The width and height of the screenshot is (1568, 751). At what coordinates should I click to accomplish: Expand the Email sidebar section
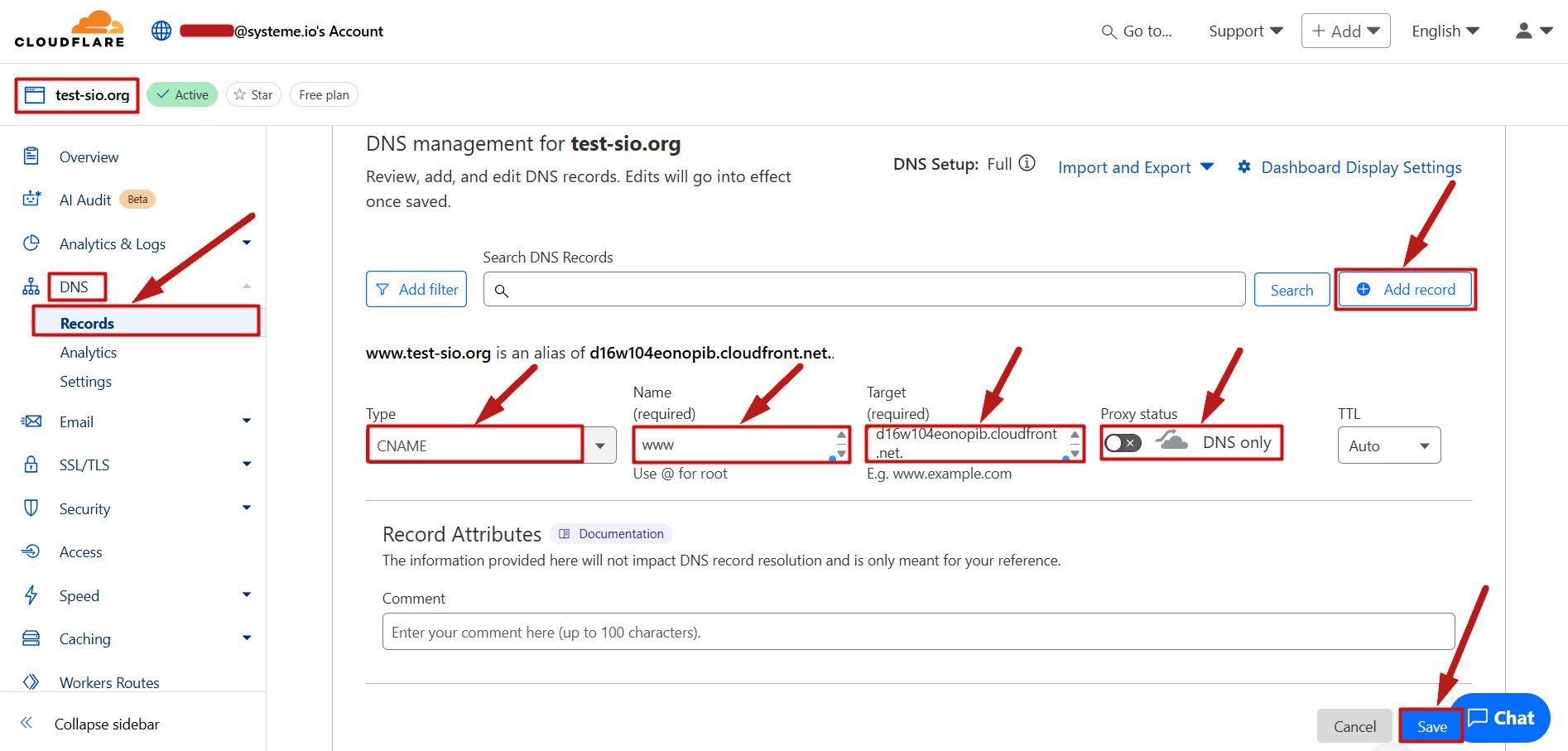(x=247, y=421)
